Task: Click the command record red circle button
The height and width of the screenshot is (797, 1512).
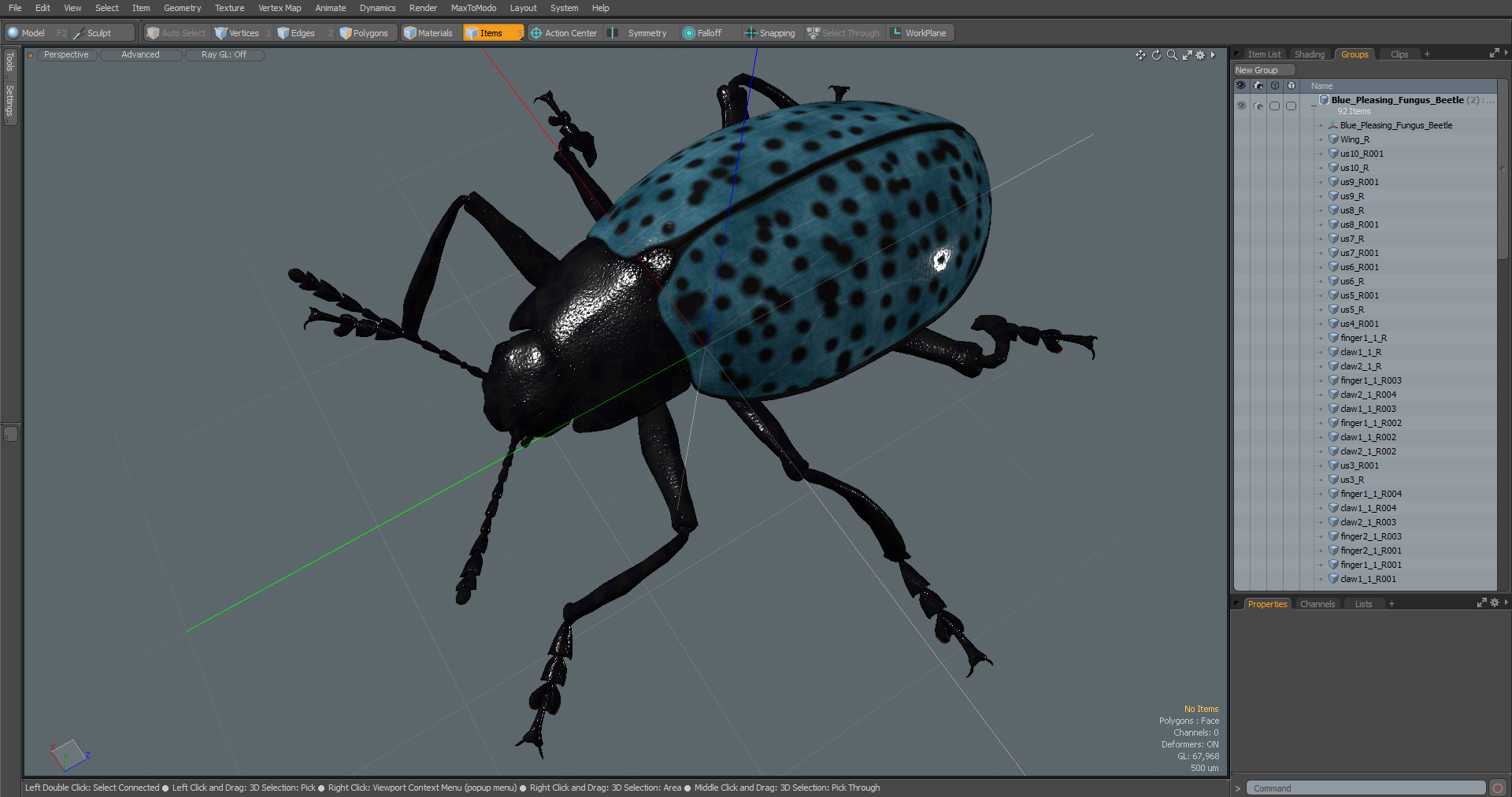Action: [1498, 788]
